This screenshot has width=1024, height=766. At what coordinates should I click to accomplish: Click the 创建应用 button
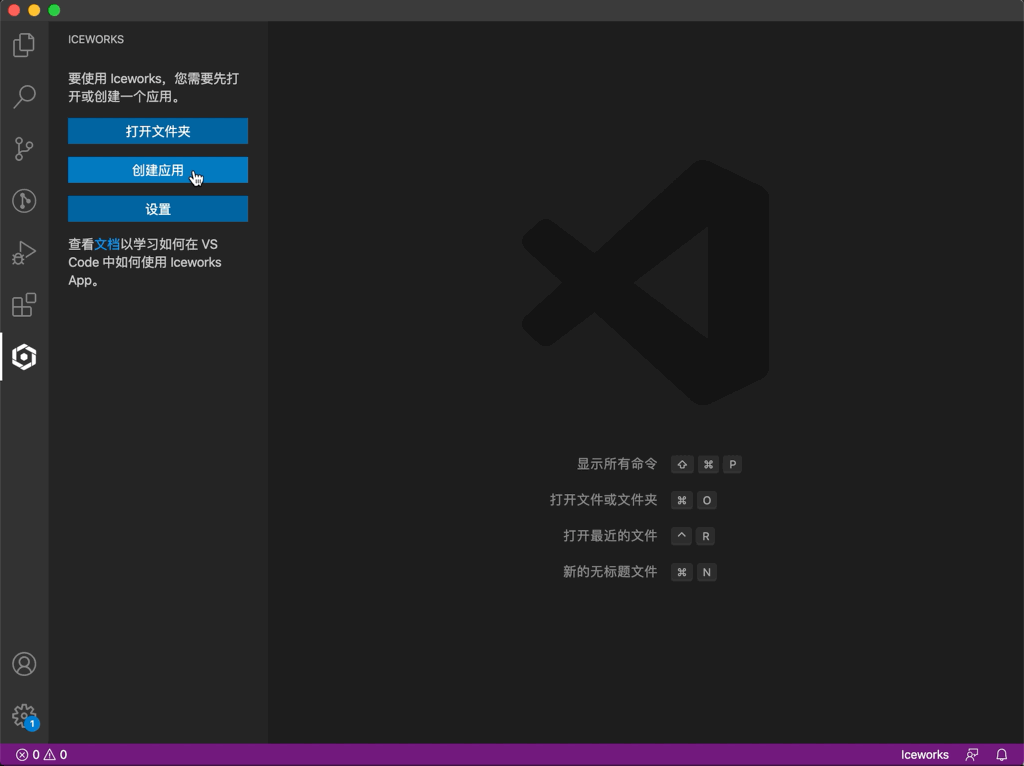click(158, 170)
